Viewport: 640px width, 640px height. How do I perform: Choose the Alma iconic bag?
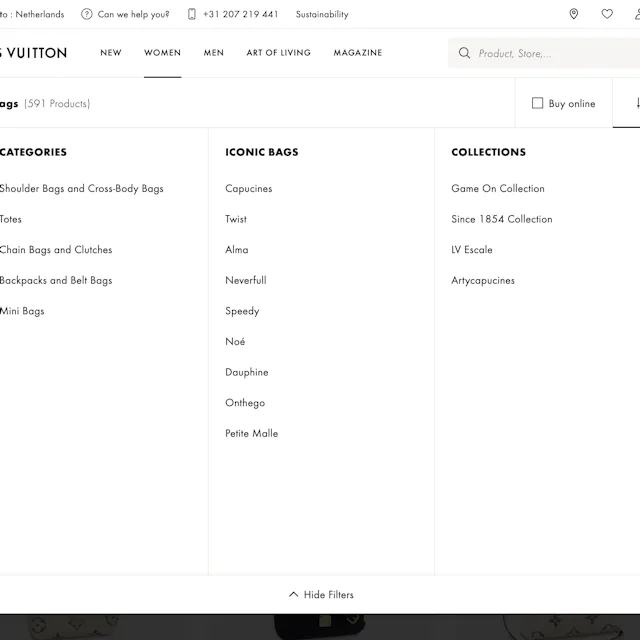click(x=237, y=249)
